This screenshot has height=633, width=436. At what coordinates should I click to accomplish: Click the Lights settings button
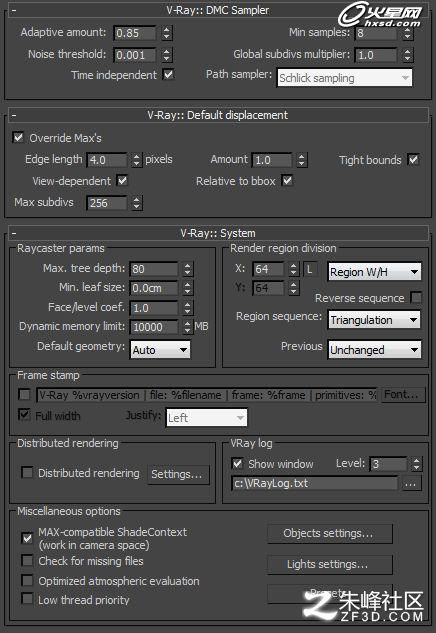[x=330, y=564]
